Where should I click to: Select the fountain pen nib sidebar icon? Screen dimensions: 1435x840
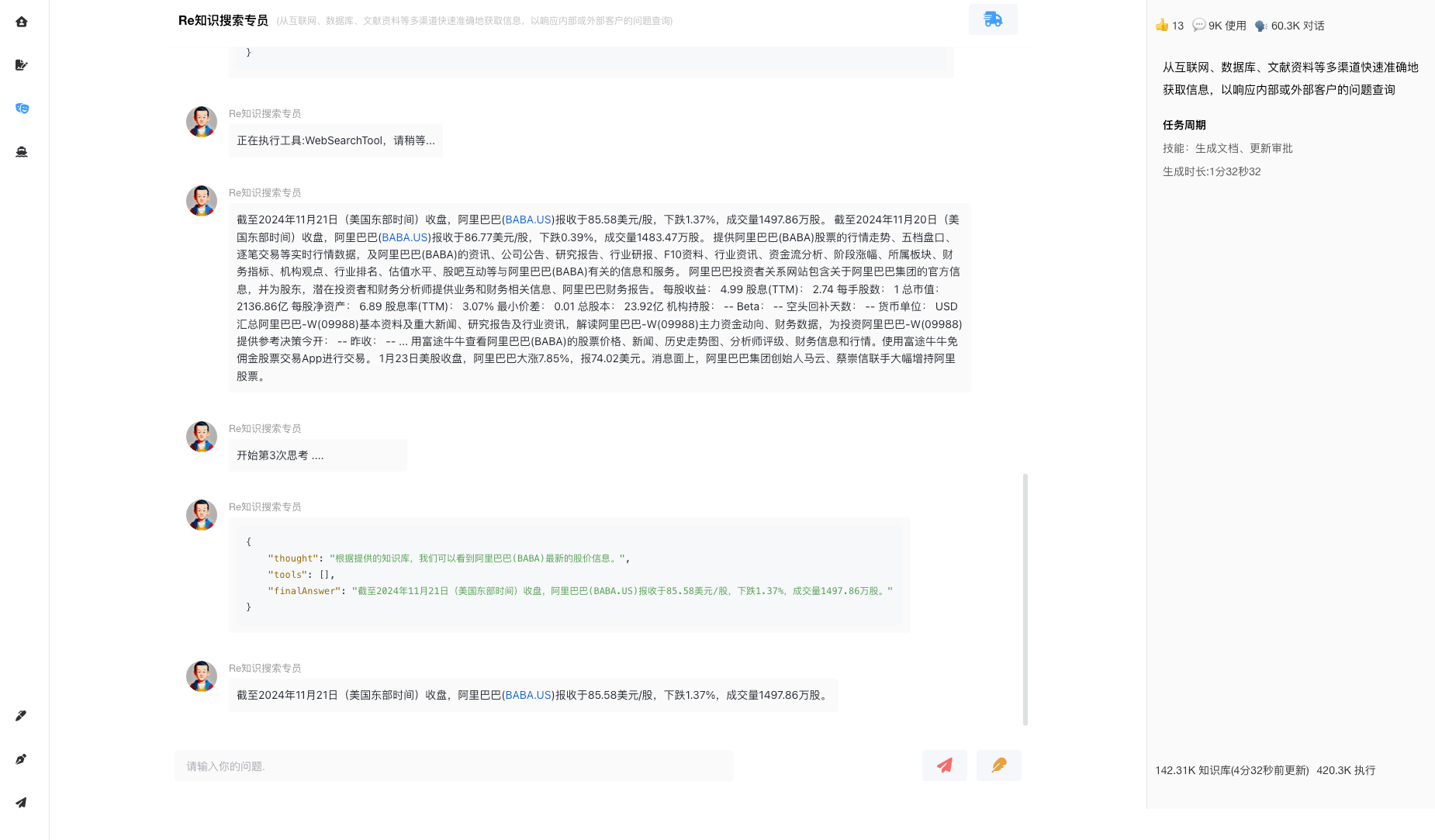[x=22, y=759]
